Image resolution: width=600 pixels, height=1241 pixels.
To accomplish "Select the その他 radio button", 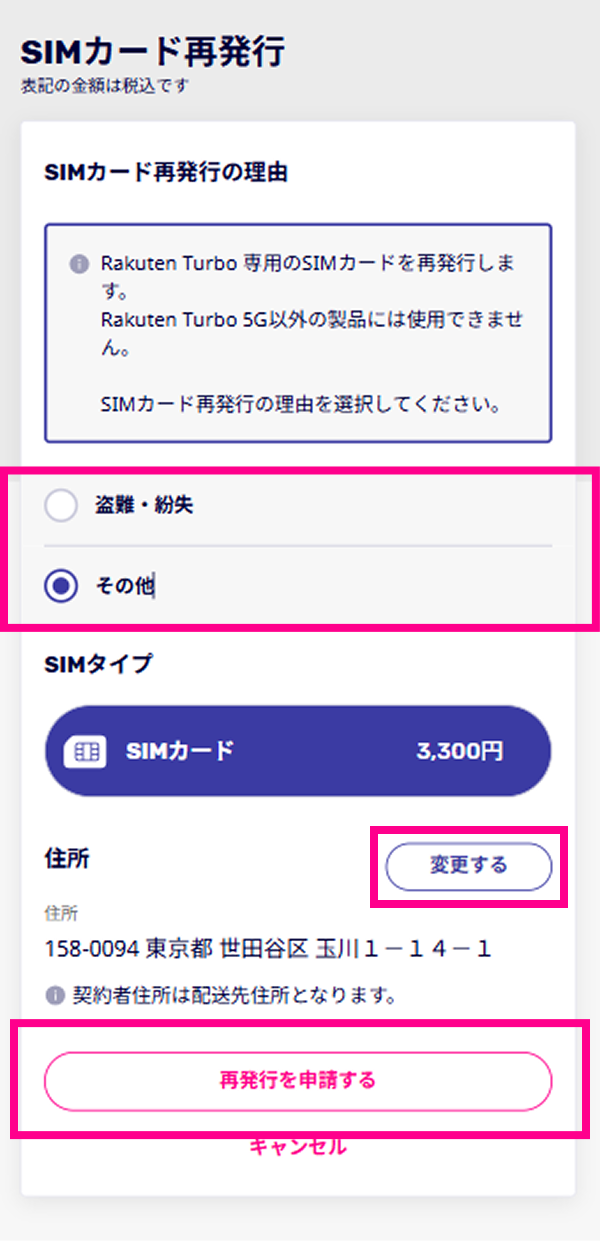I will pyautogui.click(x=61, y=587).
